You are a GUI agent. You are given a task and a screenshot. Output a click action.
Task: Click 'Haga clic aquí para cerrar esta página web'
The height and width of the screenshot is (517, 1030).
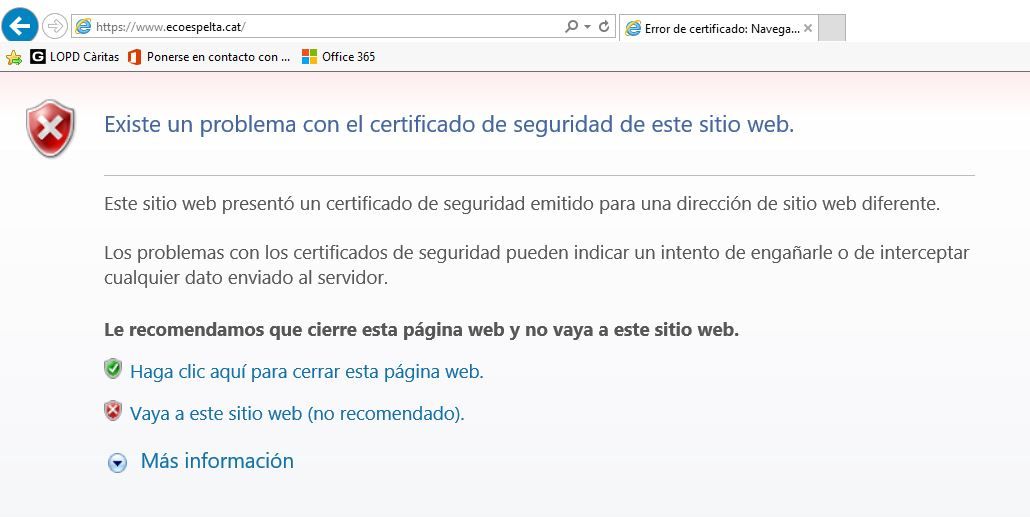[x=307, y=372]
